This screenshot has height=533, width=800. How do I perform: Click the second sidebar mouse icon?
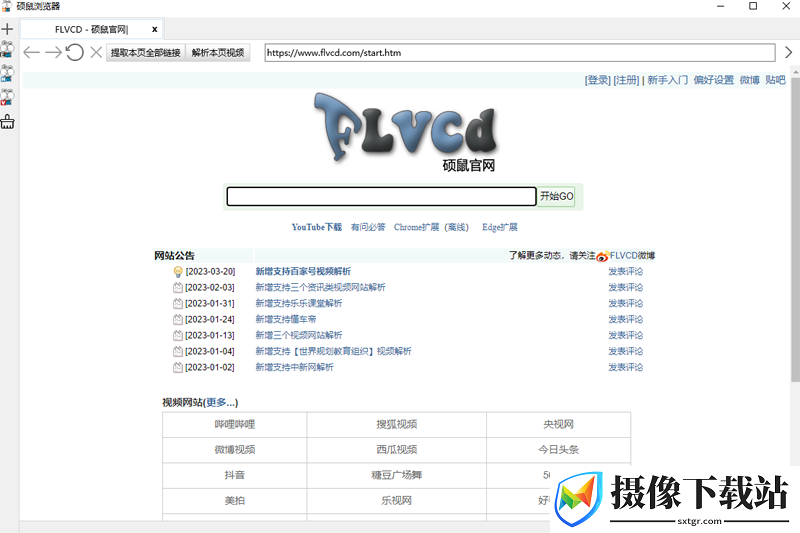[x=7, y=73]
